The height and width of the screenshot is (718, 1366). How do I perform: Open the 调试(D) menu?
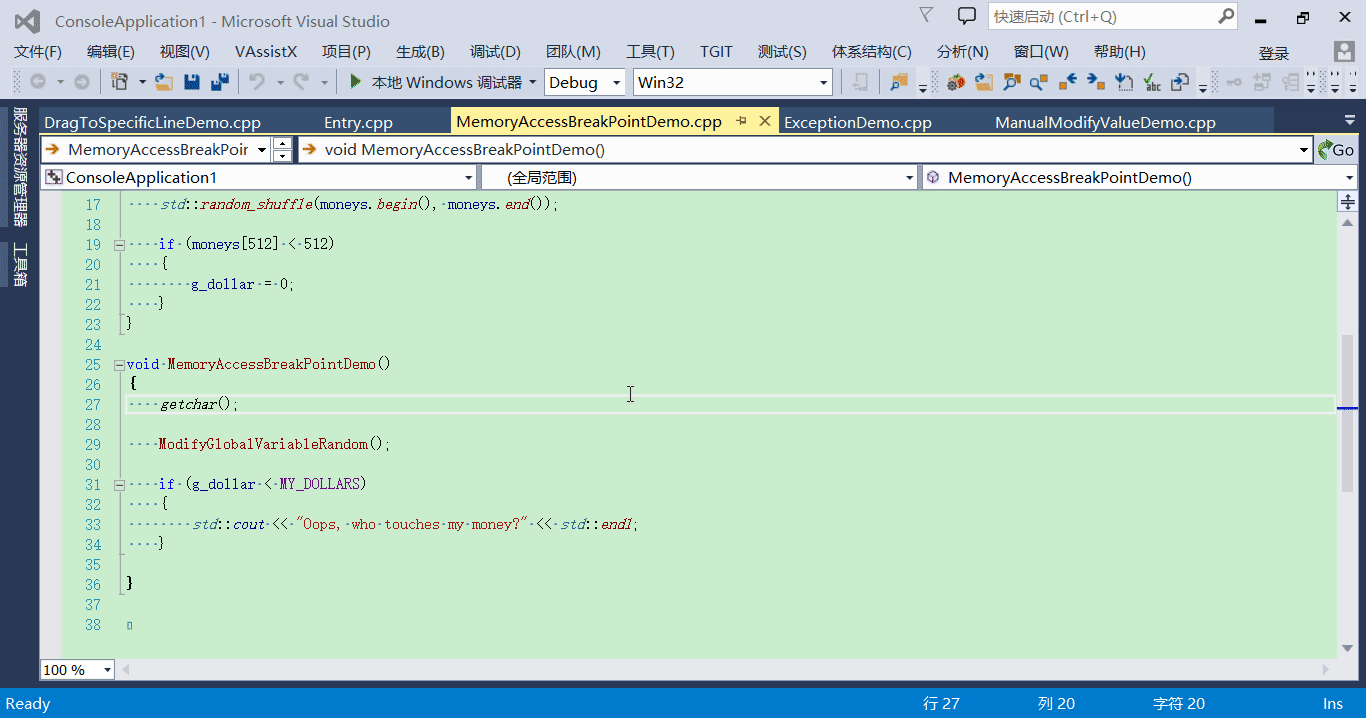point(496,52)
